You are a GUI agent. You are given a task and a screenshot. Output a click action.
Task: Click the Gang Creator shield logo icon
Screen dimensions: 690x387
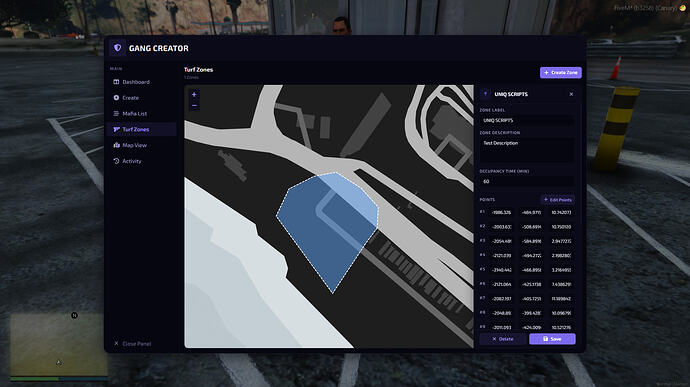pyautogui.click(x=117, y=48)
